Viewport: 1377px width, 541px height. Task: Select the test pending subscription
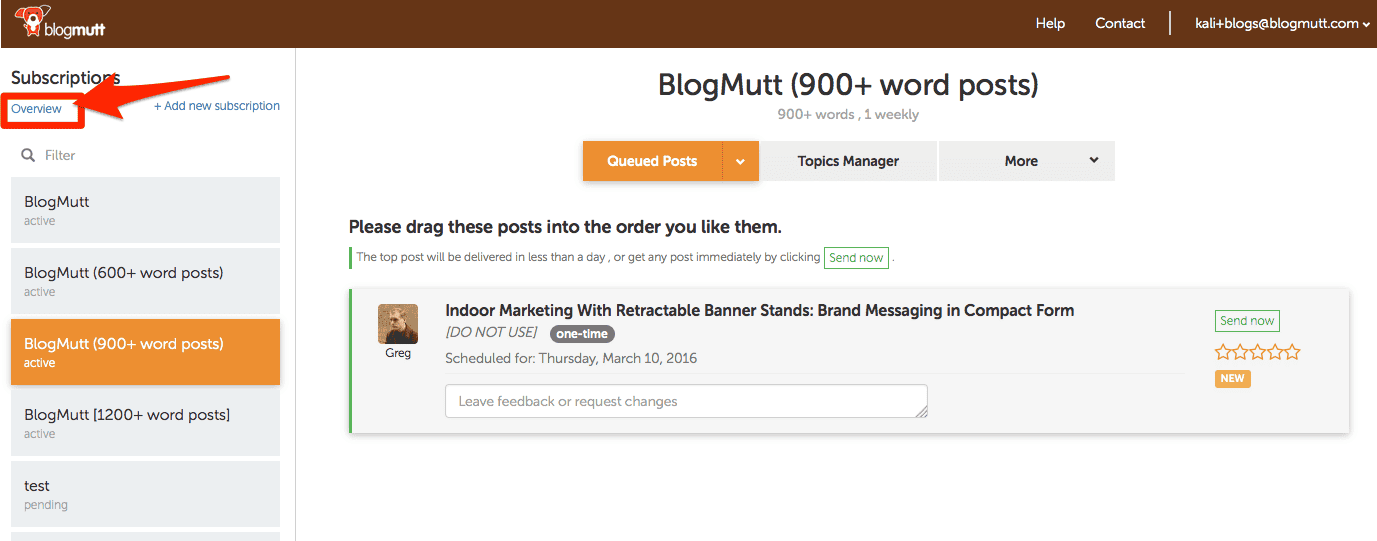146,494
